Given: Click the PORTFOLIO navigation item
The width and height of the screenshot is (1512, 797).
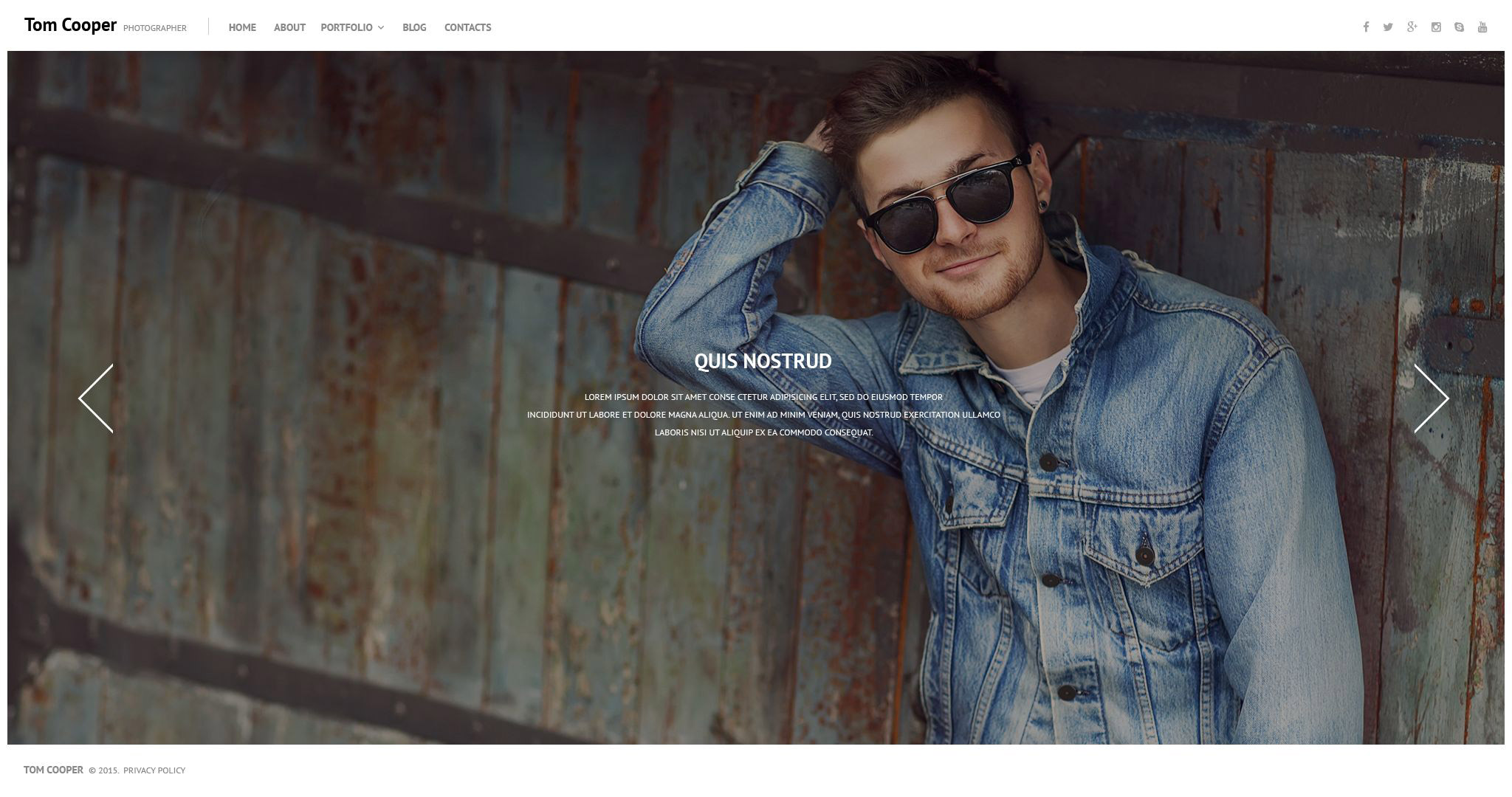Looking at the screenshot, I should (347, 27).
